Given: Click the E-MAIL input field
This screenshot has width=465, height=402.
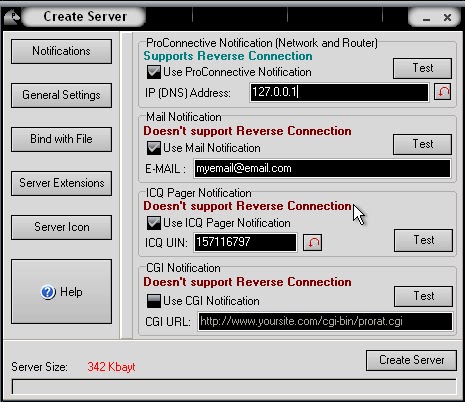Looking at the screenshot, I should 322,168.
